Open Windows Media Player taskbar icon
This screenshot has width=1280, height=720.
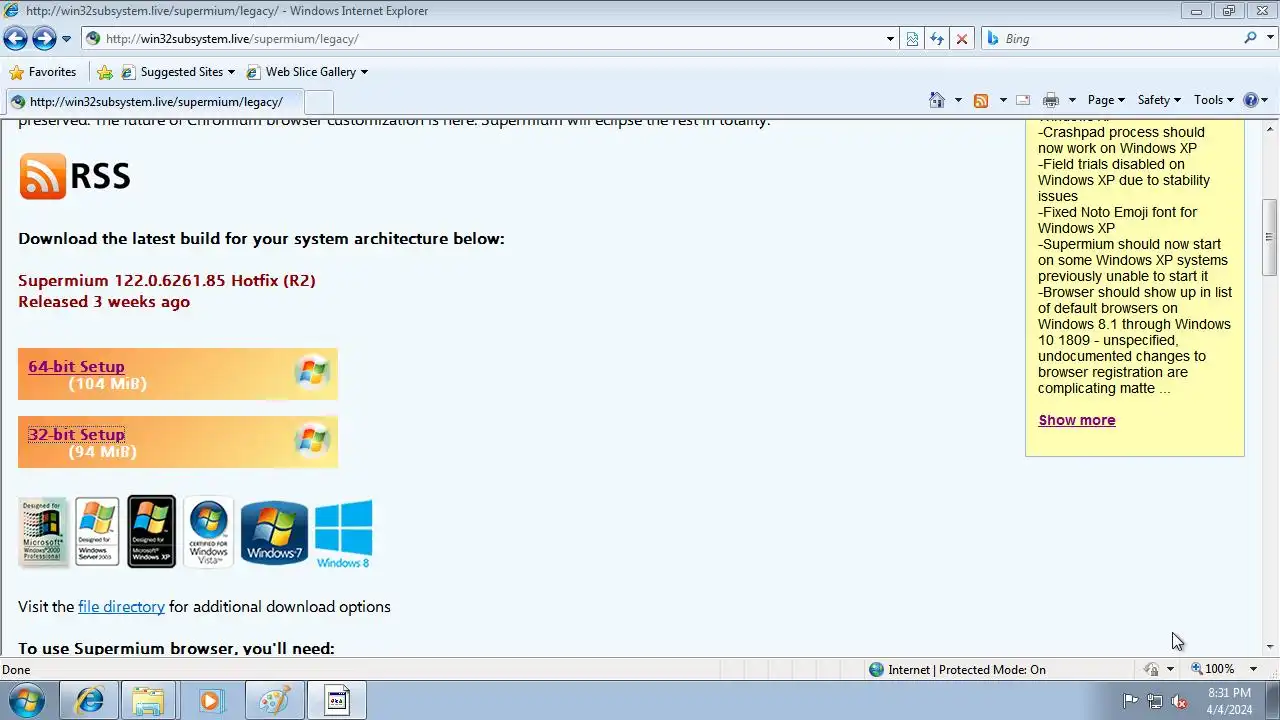(210, 701)
